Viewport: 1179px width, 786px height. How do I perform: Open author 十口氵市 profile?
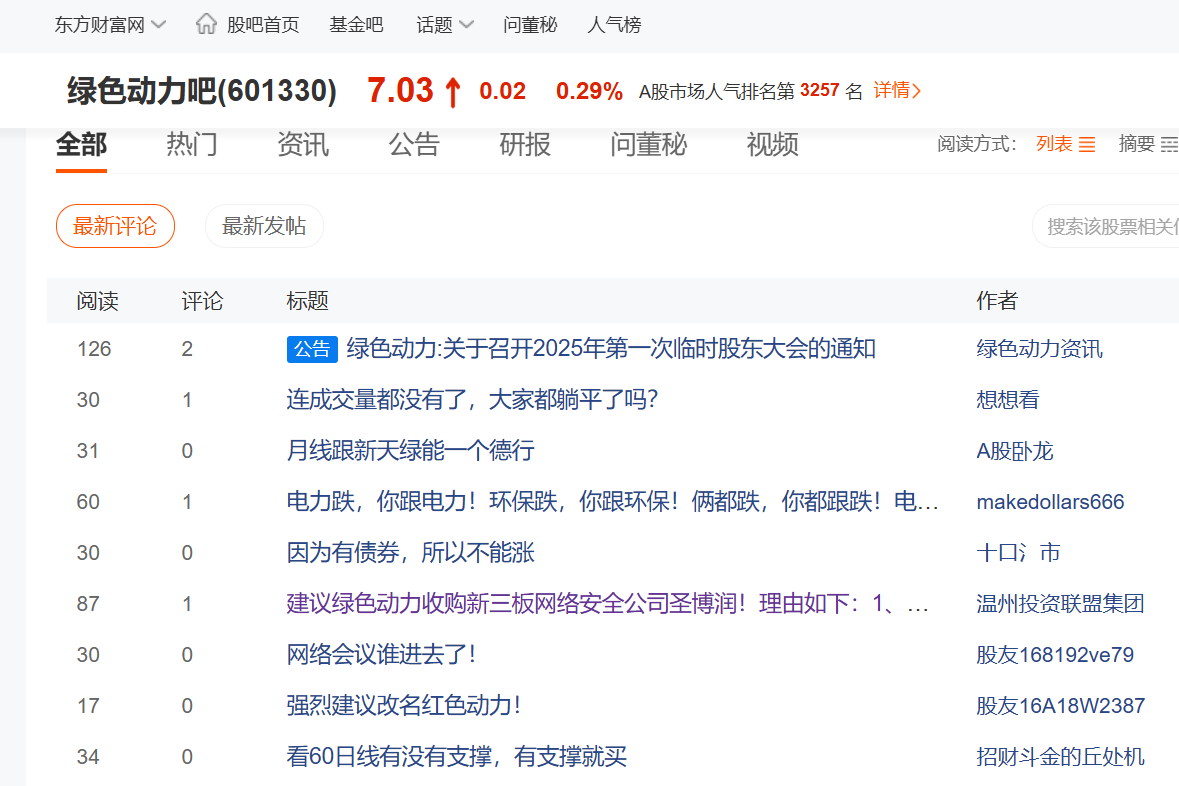[1018, 553]
